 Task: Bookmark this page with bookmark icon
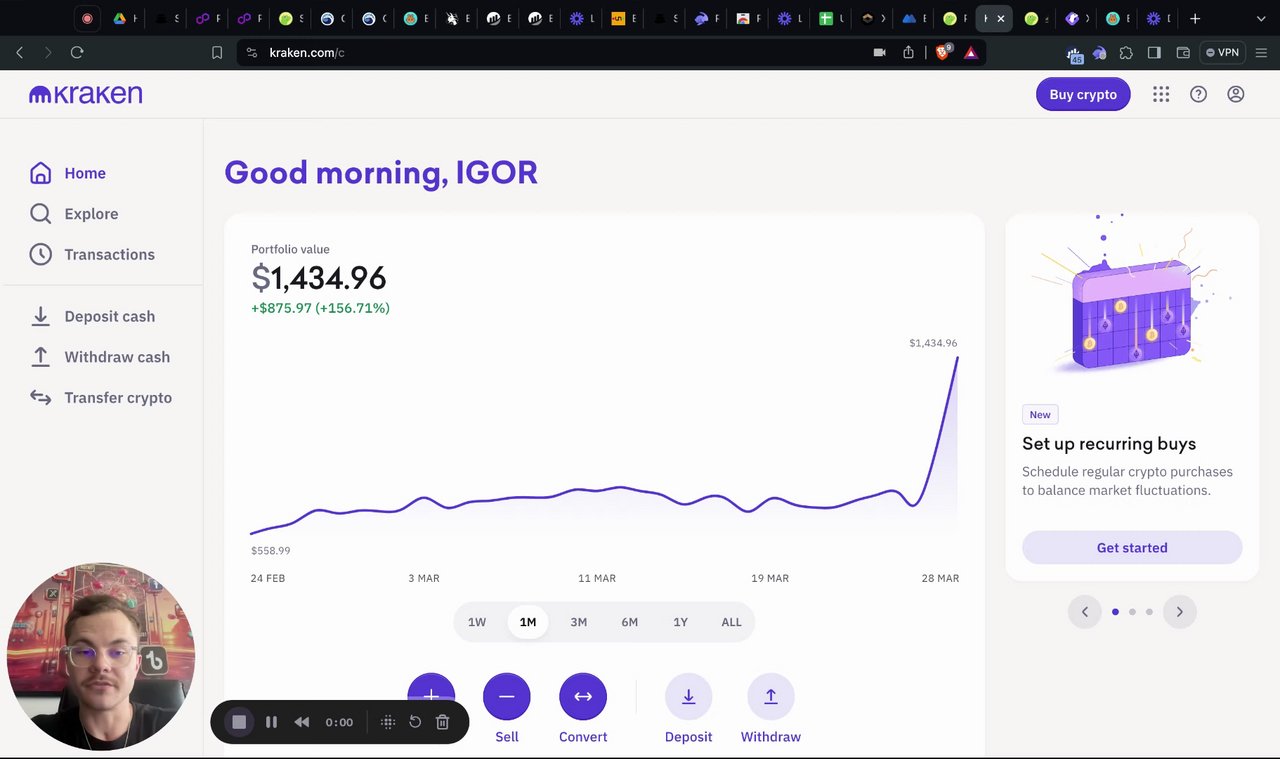217,52
